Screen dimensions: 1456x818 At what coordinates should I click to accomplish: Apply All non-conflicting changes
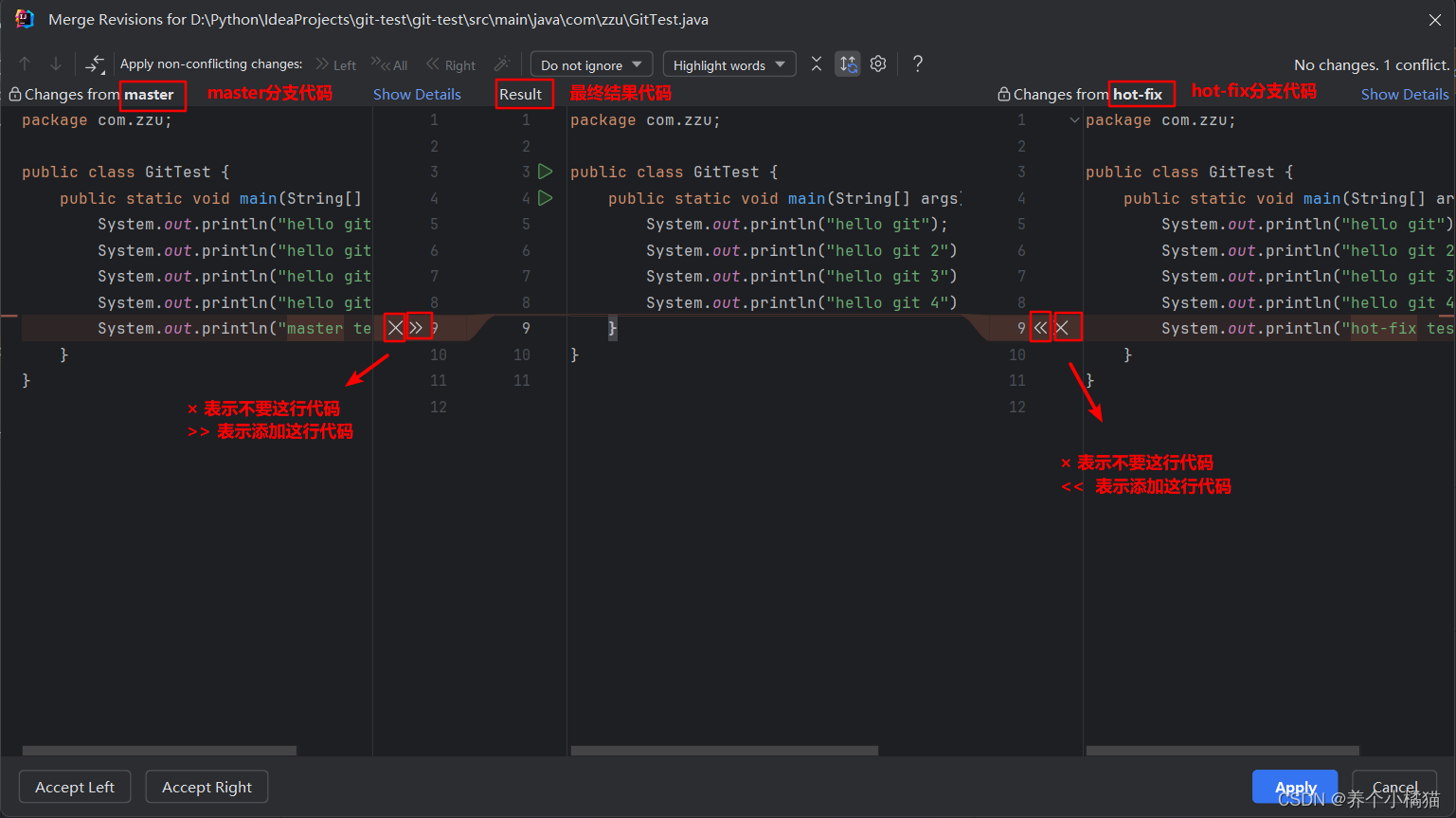click(x=389, y=64)
